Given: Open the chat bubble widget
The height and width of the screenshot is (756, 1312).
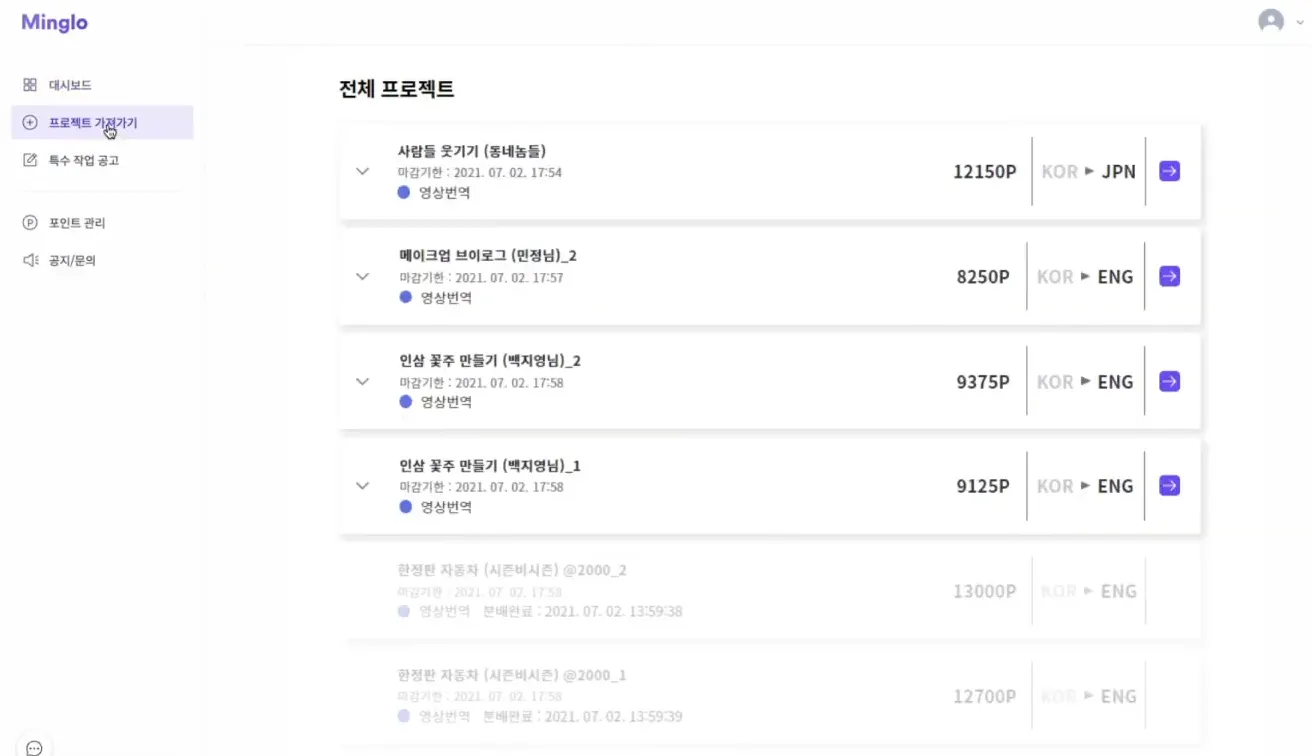Looking at the screenshot, I should click(x=34, y=747).
